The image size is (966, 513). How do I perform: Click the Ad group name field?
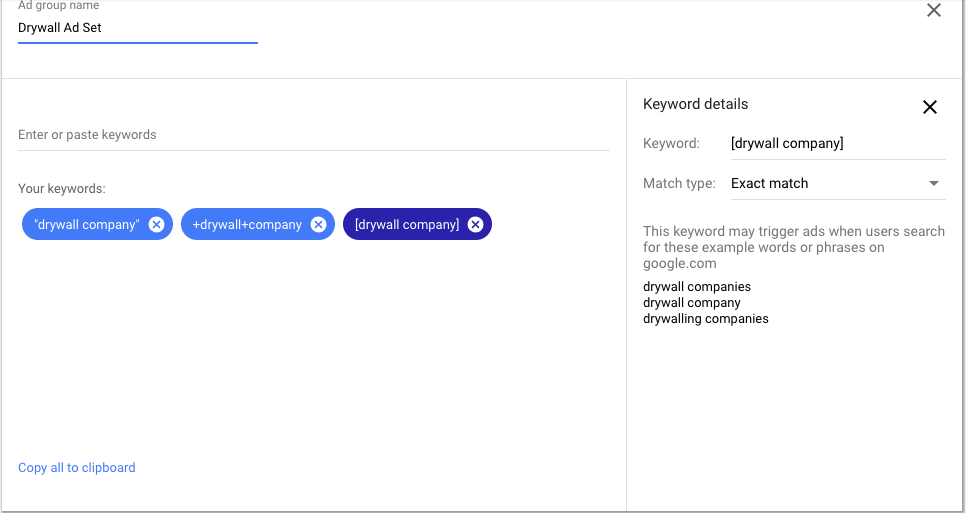(x=137, y=28)
